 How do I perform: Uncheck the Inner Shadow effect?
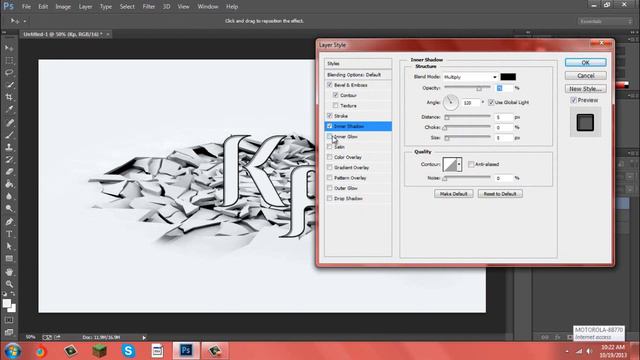330,126
